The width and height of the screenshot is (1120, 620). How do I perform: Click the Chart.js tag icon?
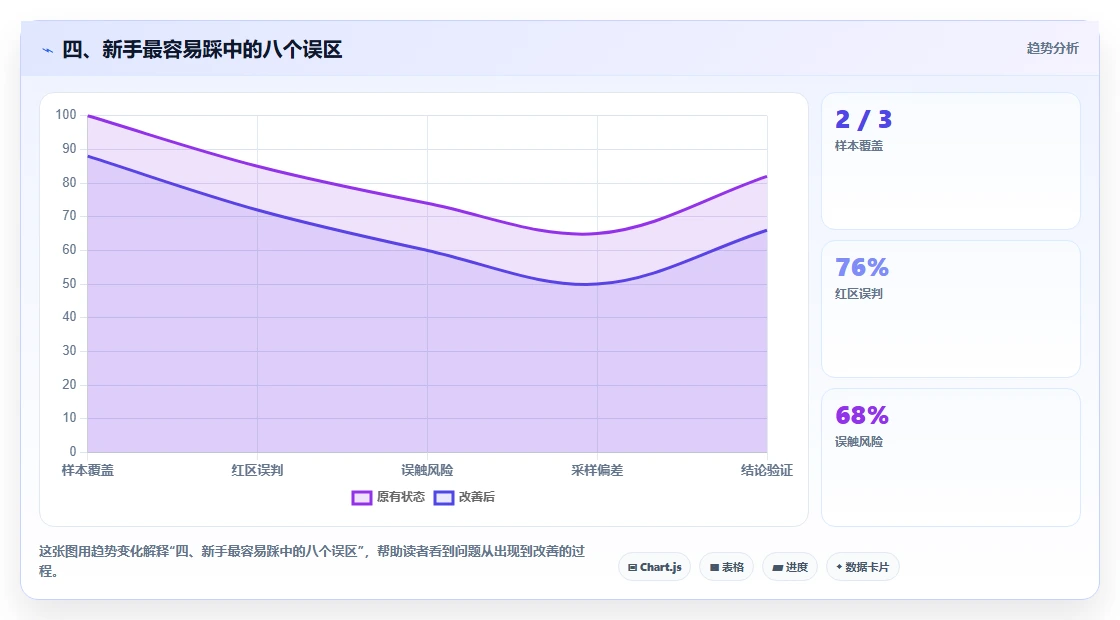tap(632, 568)
